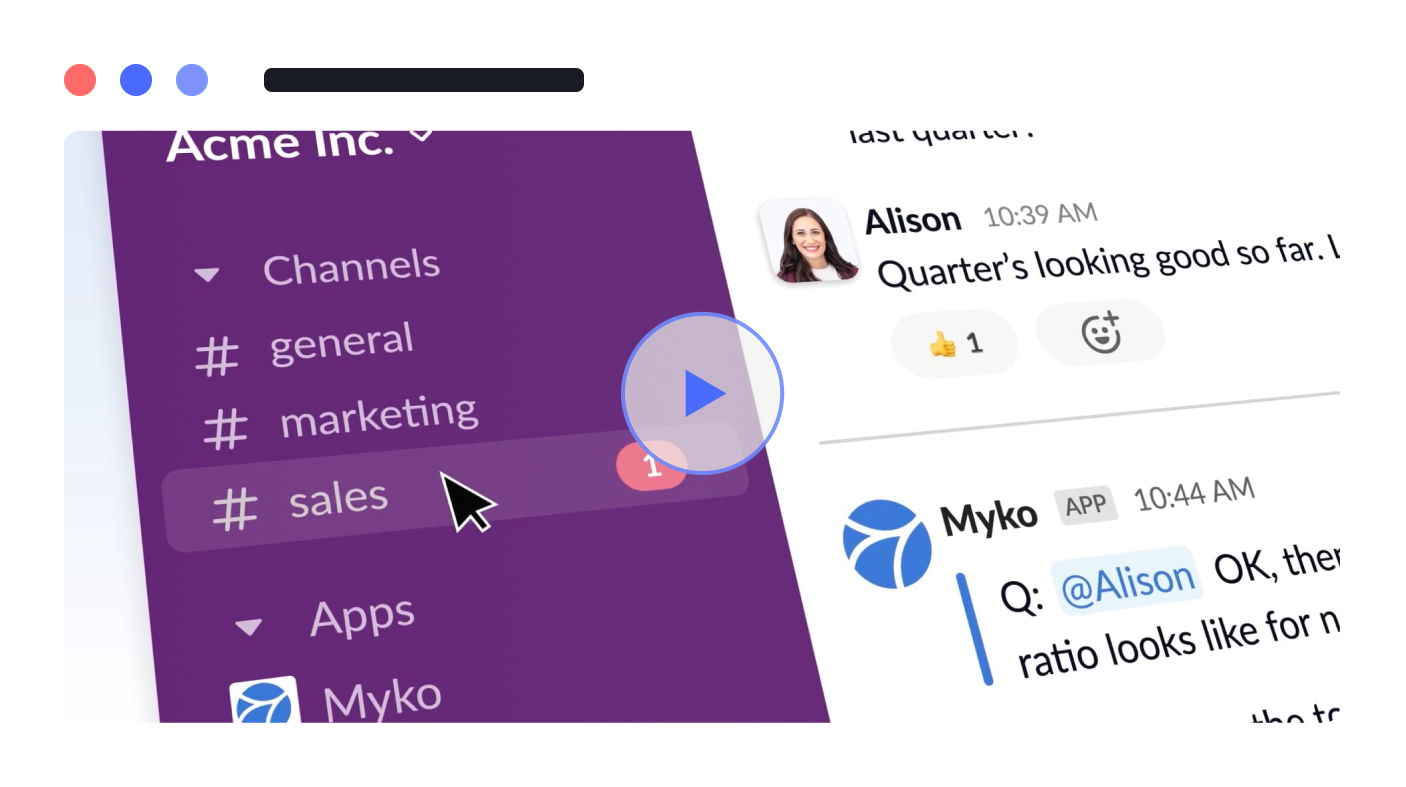Collapse the Apps section triangle
The height and width of the screenshot is (787, 1406).
coord(248,627)
